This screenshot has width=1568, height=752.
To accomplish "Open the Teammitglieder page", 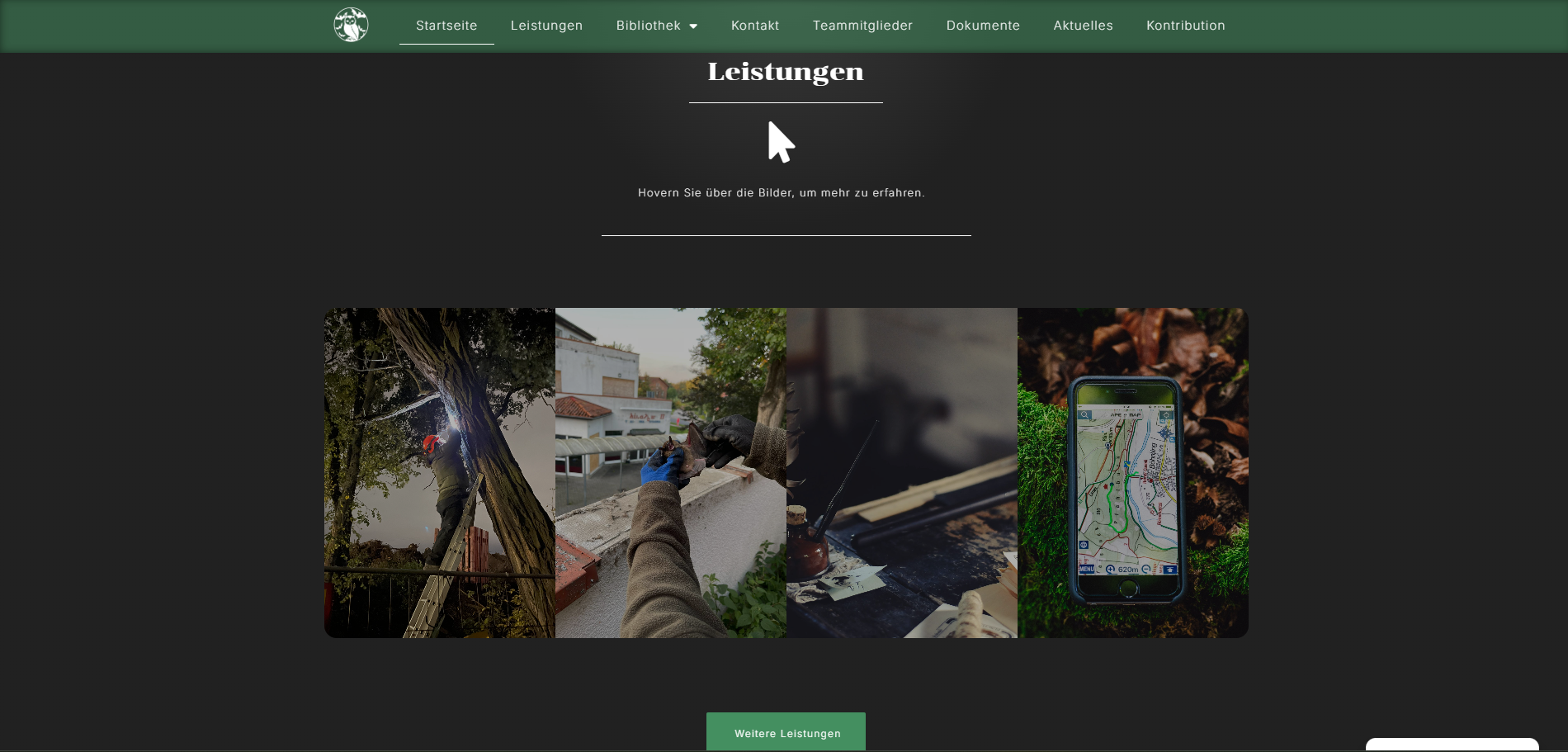I will tap(862, 26).
